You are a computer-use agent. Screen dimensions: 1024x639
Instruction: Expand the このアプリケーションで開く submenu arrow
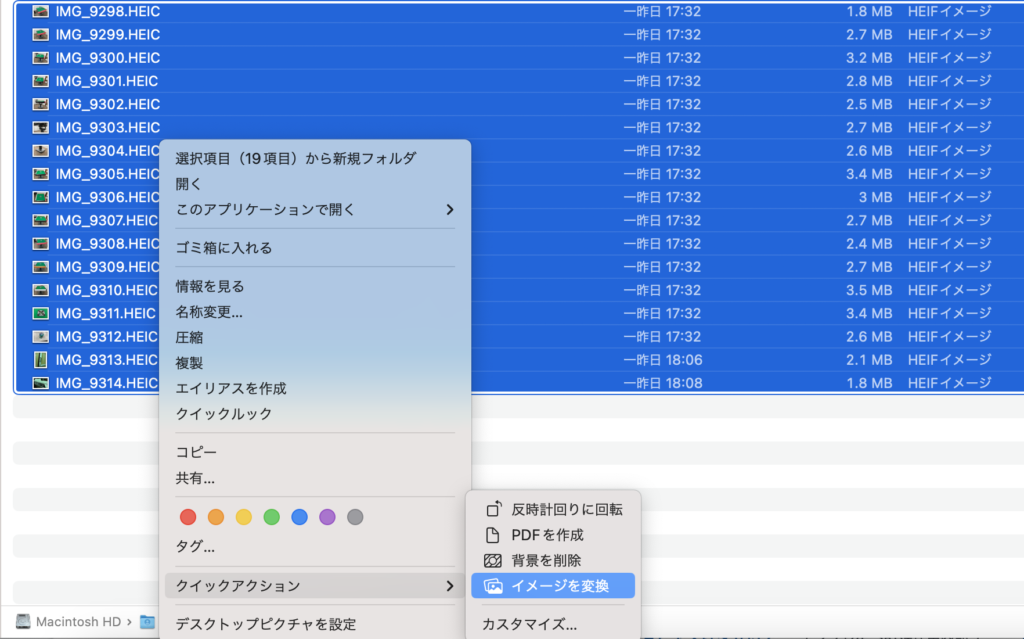(449, 210)
